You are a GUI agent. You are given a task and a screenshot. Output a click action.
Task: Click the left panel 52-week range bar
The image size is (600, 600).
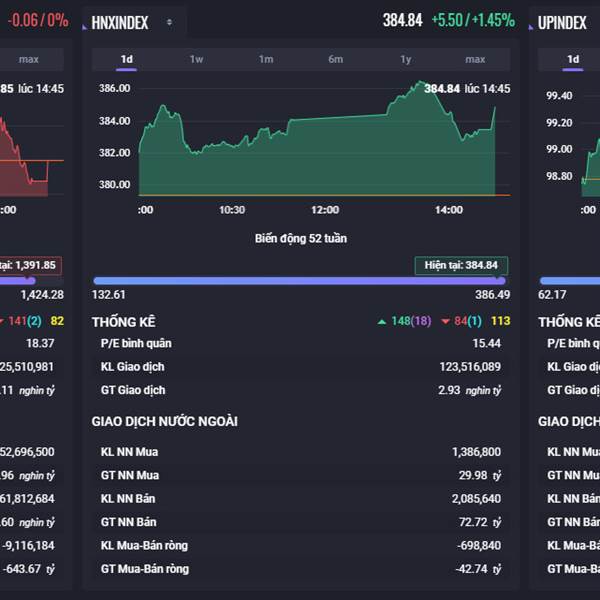click(18, 281)
